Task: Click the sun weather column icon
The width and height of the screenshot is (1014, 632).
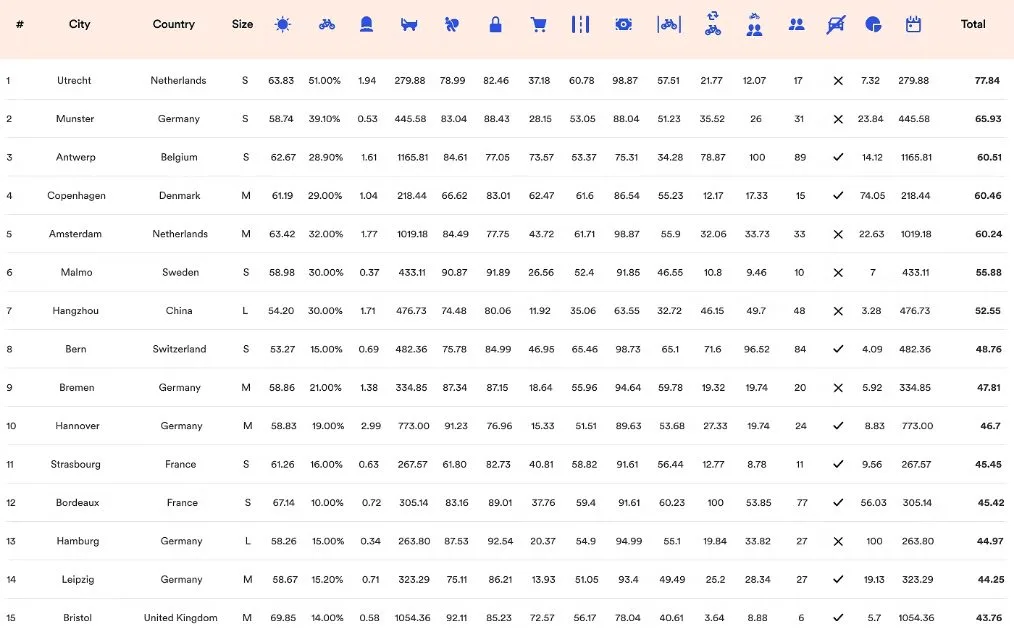Action: tap(283, 25)
